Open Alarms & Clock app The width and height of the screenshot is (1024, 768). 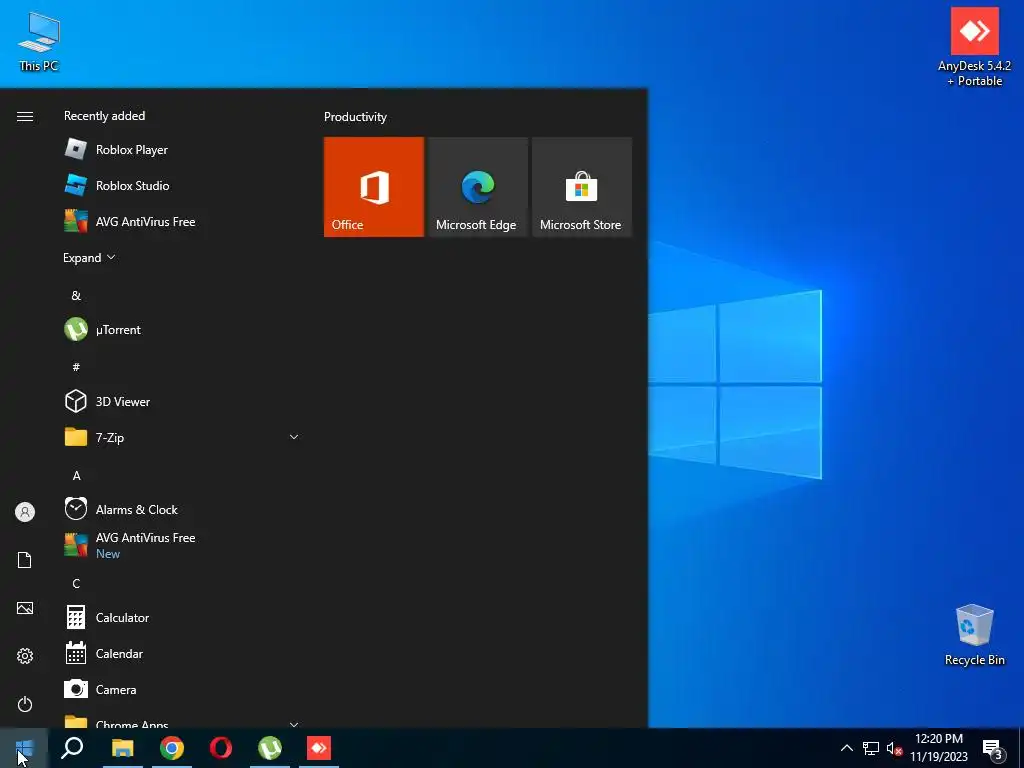[x=182, y=509]
